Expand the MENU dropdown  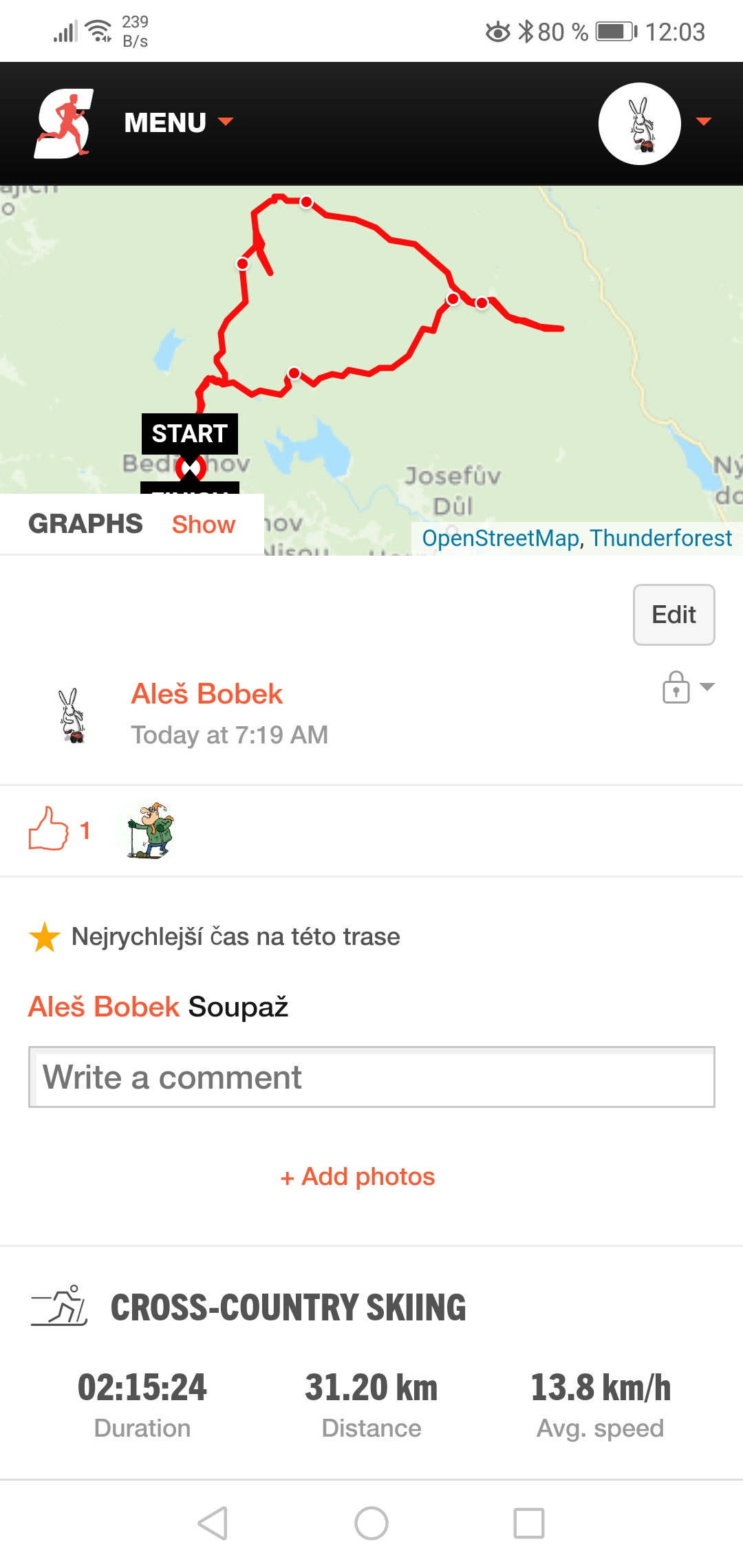178,122
